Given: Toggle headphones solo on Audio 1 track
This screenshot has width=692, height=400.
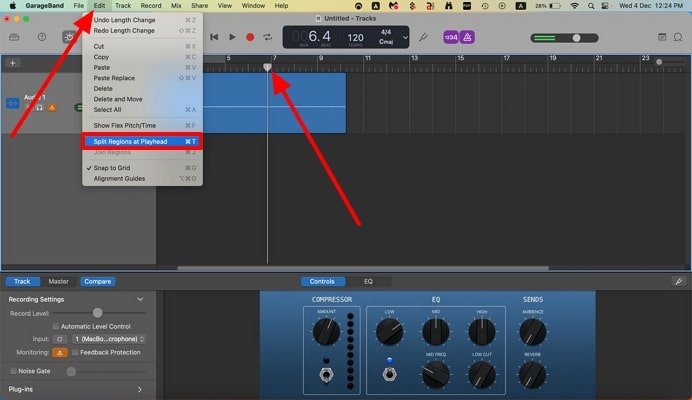Looking at the screenshot, I should click(40, 107).
